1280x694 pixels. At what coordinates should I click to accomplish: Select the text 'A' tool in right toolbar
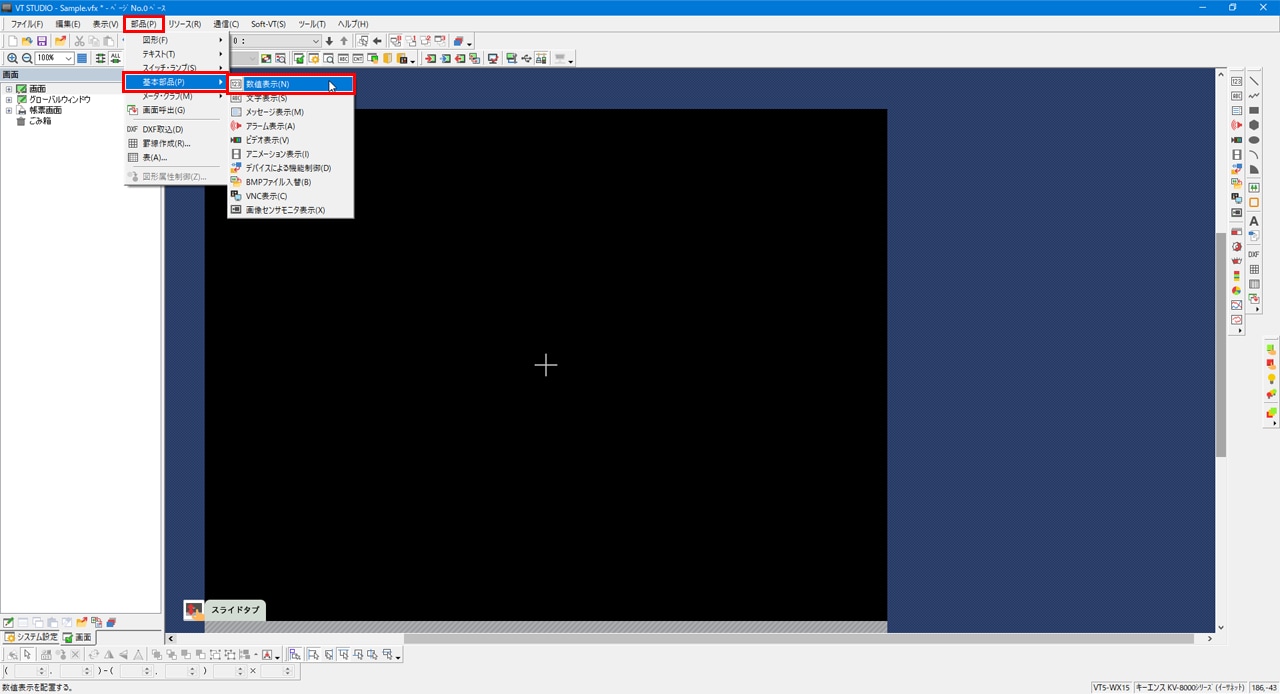pyautogui.click(x=1254, y=221)
